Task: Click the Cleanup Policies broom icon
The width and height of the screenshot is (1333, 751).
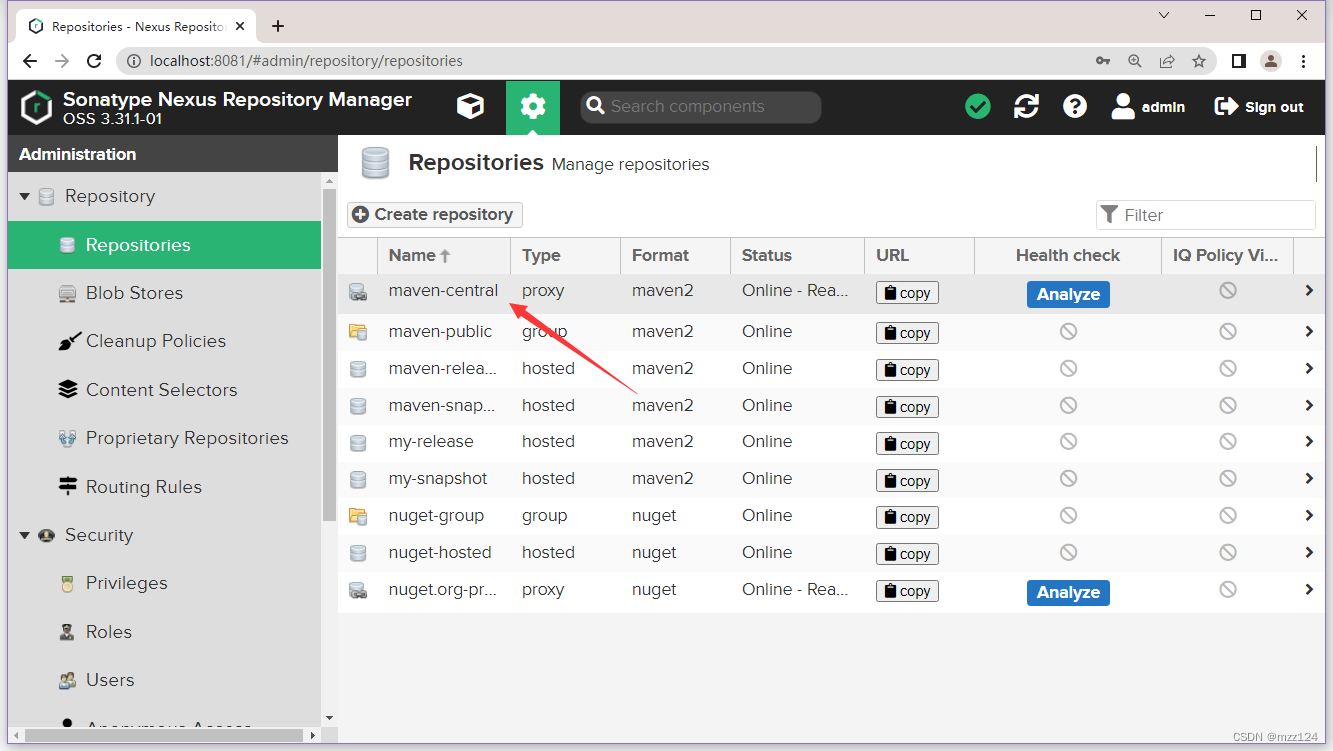Action: click(68, 341)
